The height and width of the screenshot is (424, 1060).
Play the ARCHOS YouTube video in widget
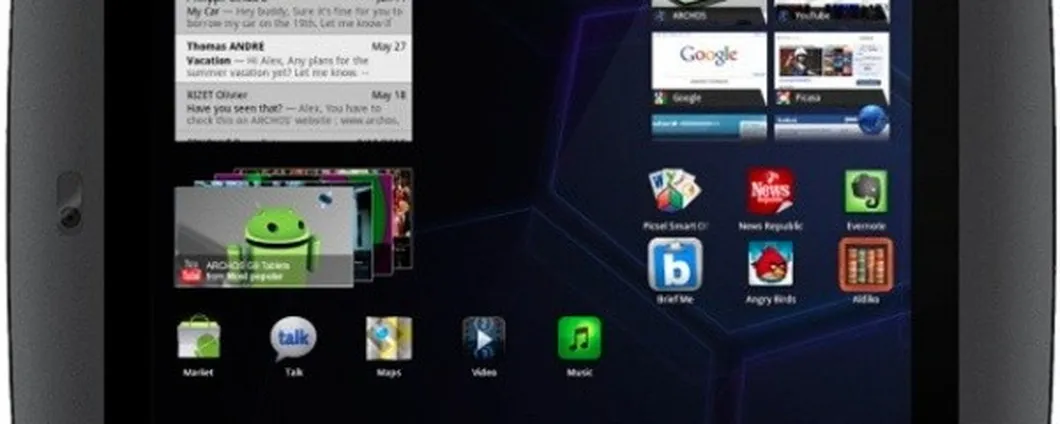264,237
